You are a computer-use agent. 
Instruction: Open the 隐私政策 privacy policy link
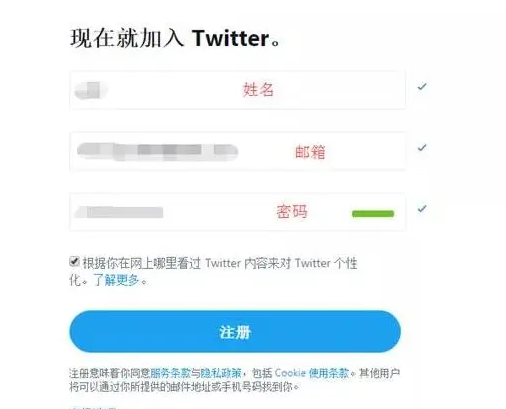point(220,373)
